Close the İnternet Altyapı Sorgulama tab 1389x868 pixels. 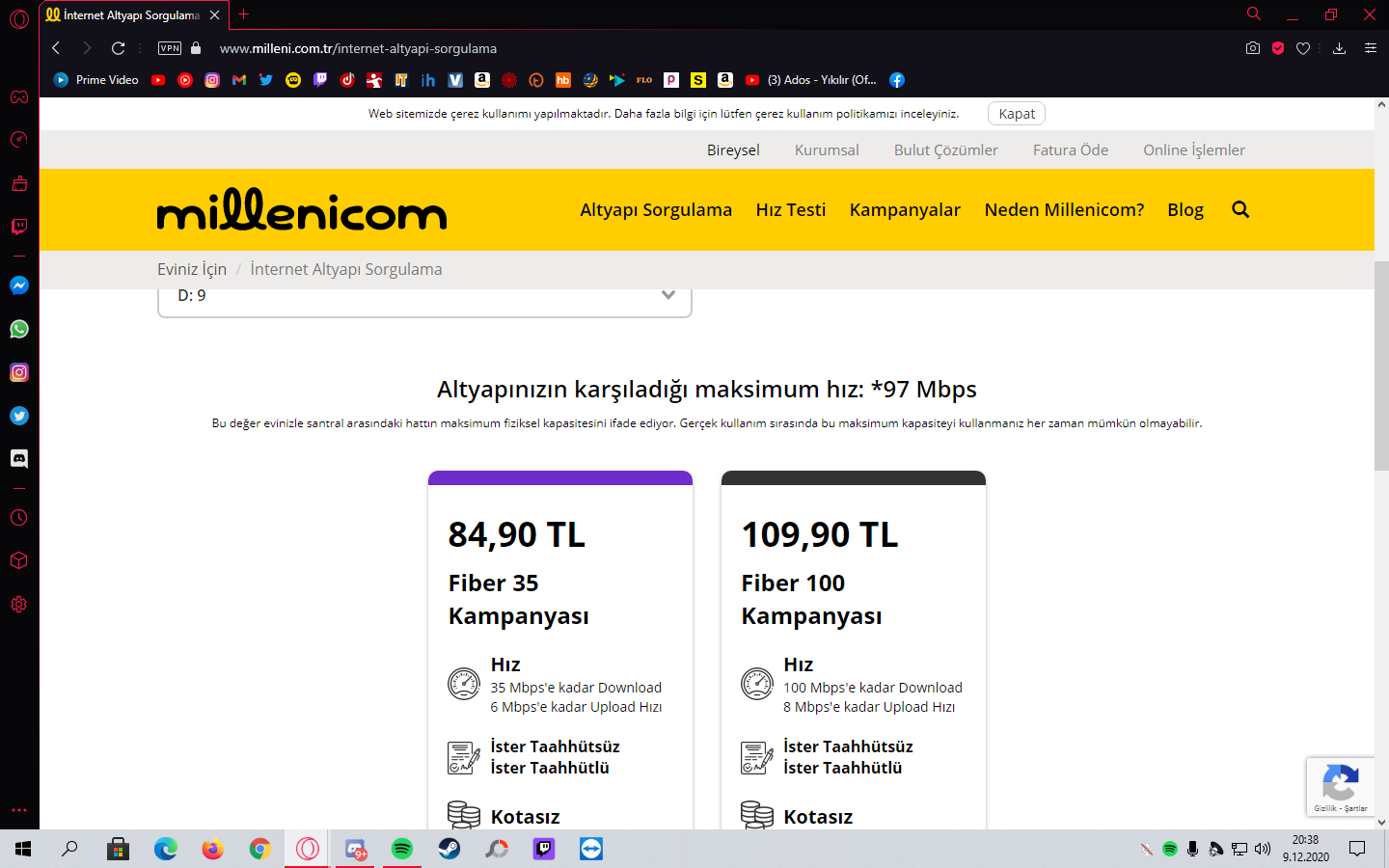point(214,15)
